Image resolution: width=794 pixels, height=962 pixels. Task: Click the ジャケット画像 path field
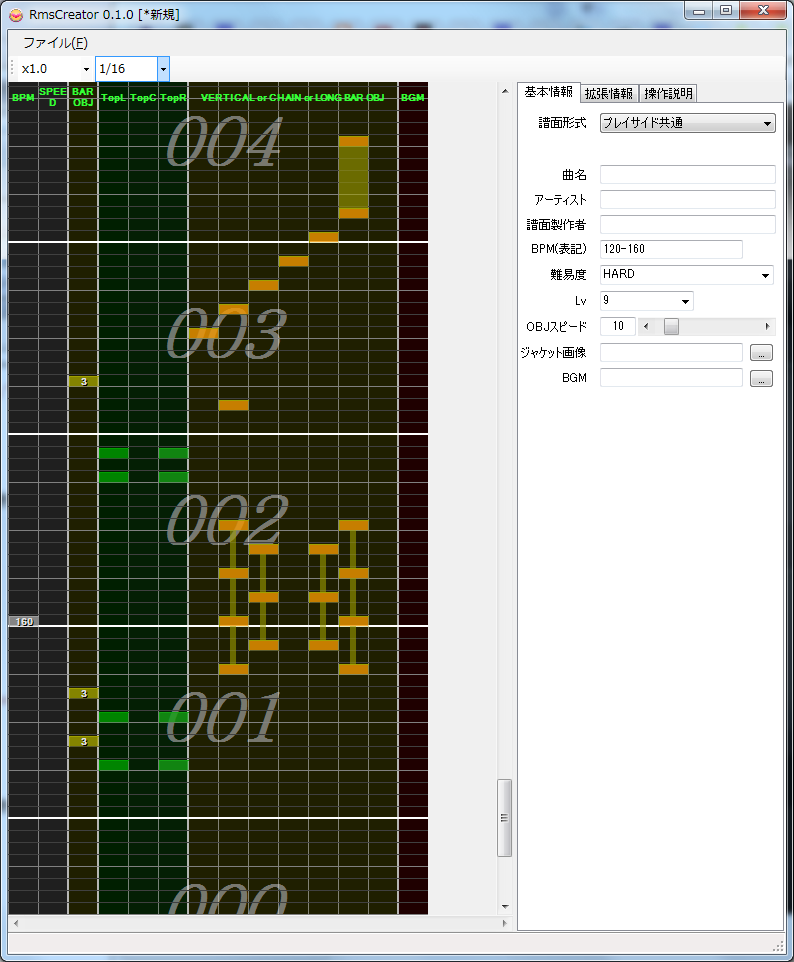(x=671, y=352)
